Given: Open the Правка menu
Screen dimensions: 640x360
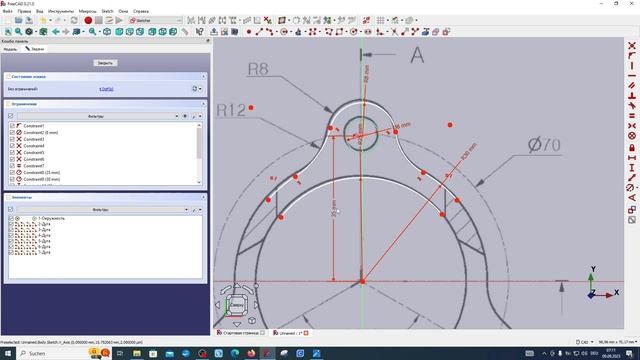Looking at the screenshot, I should [x=24, y=11].
